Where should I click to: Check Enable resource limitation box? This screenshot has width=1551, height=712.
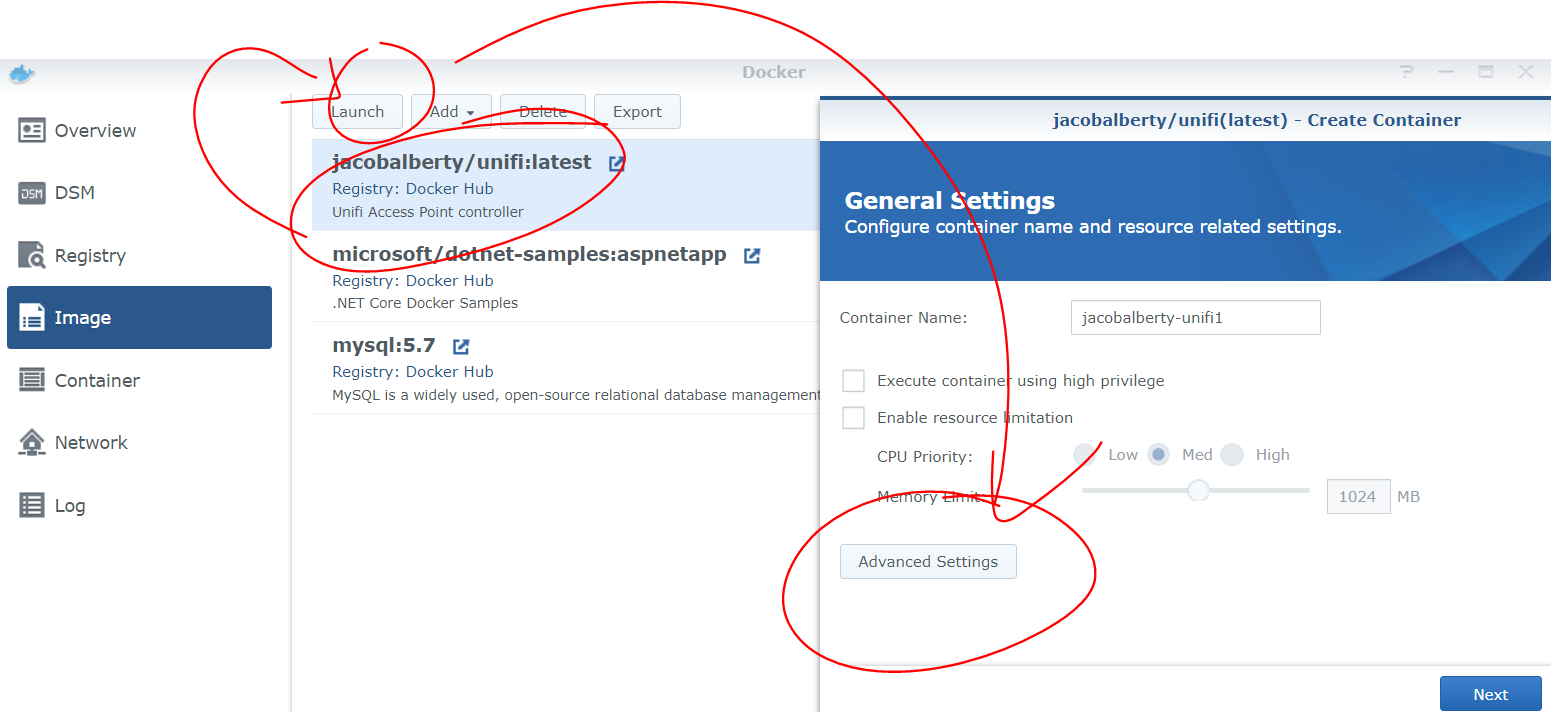click(853, 418)
